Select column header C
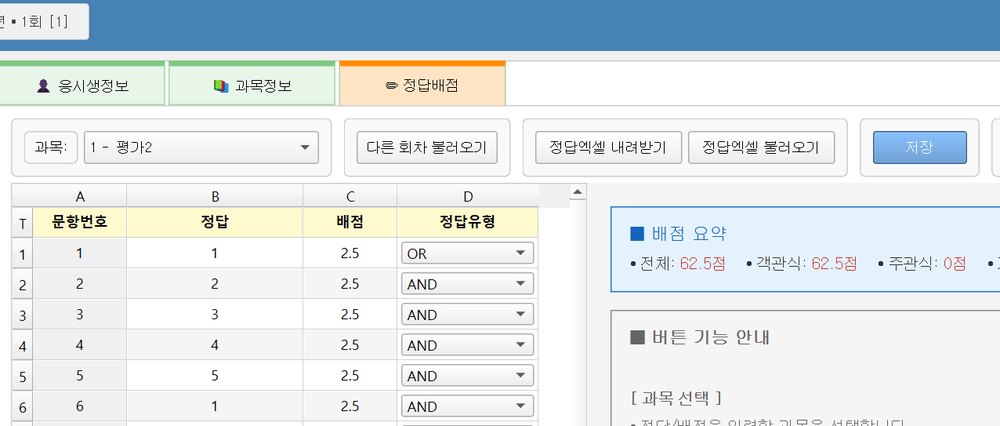Screen dimensions: 1000x426 349,196
